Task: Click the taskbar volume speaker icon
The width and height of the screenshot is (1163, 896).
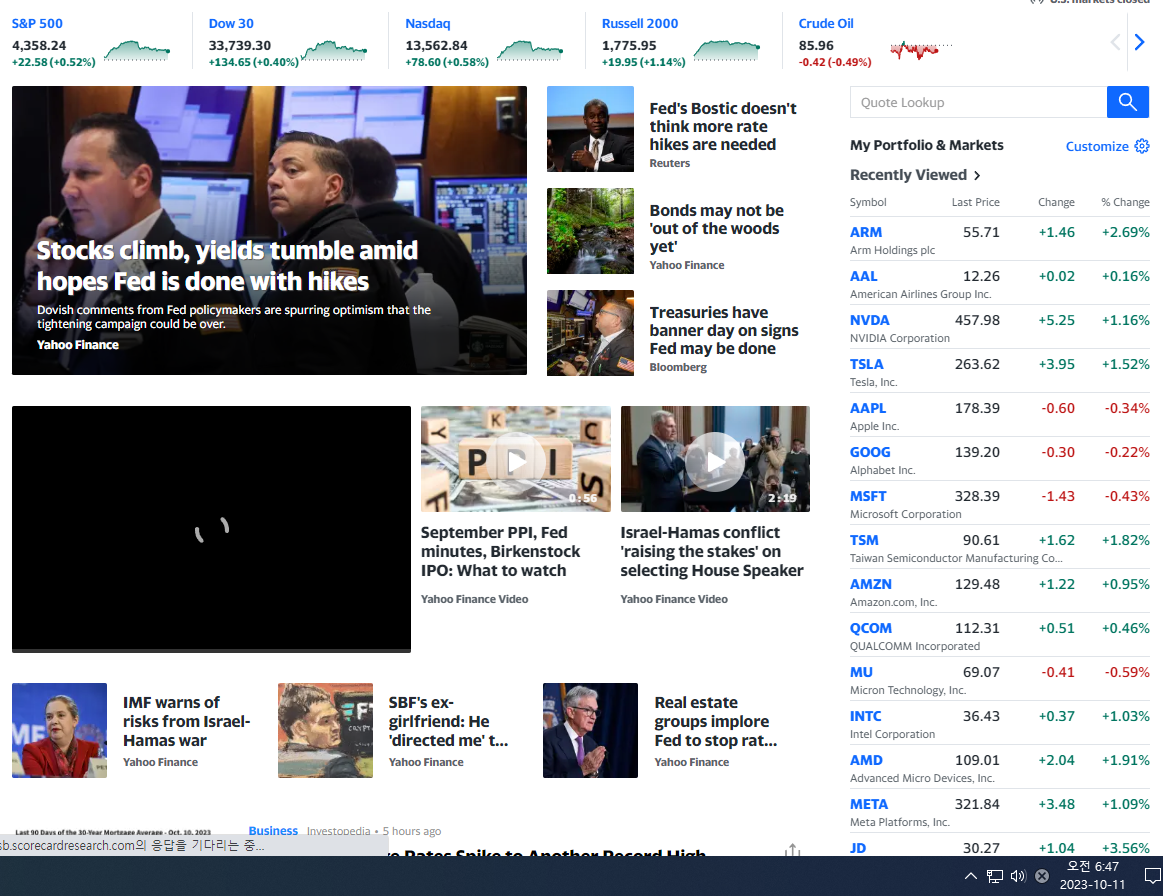Action: [x=1018, y=876]
